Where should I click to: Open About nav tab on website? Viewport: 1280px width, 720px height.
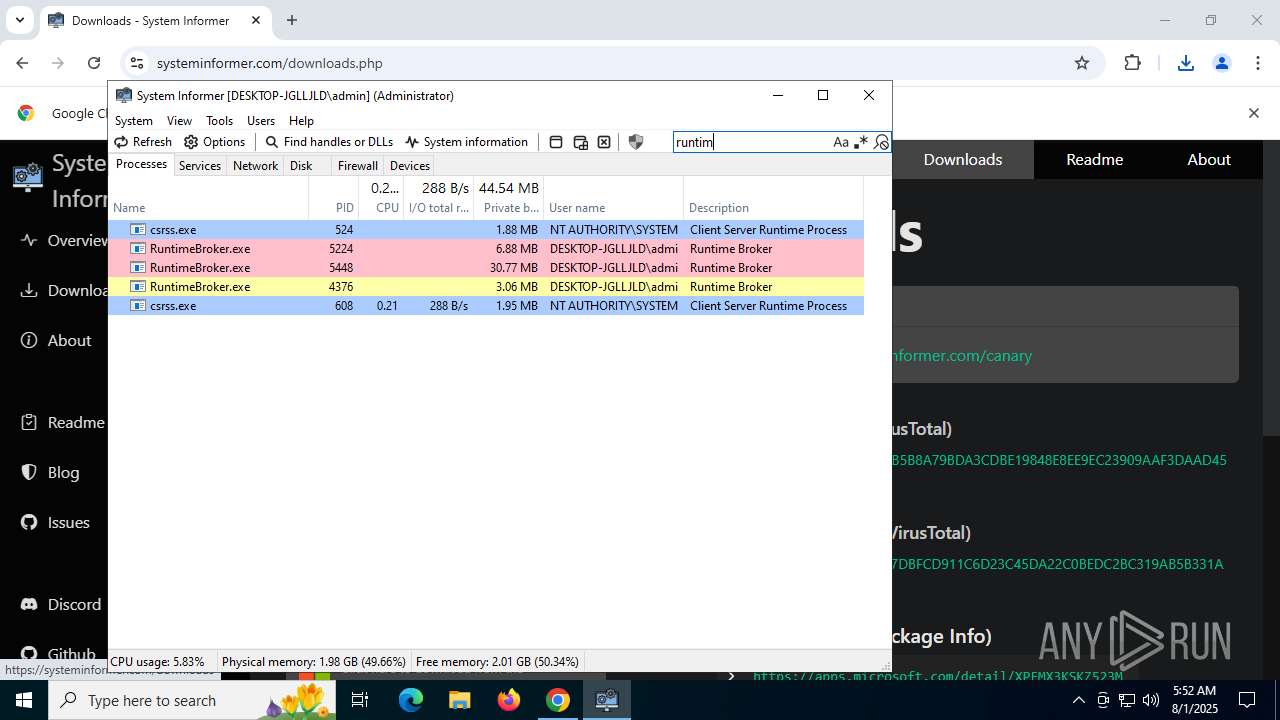[1209, 160]
